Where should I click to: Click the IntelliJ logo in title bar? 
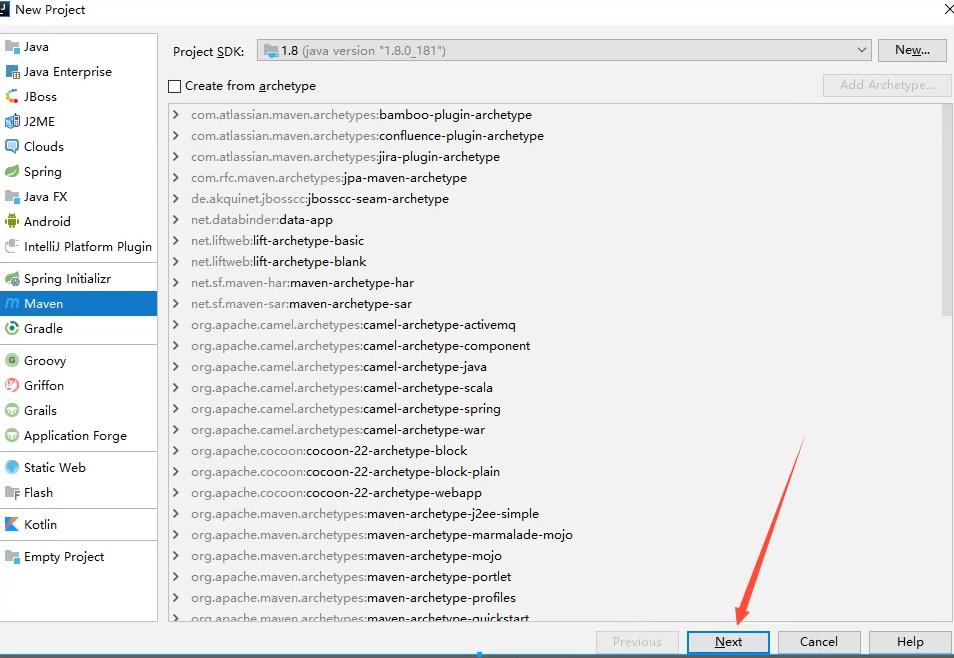pos(4,9)
